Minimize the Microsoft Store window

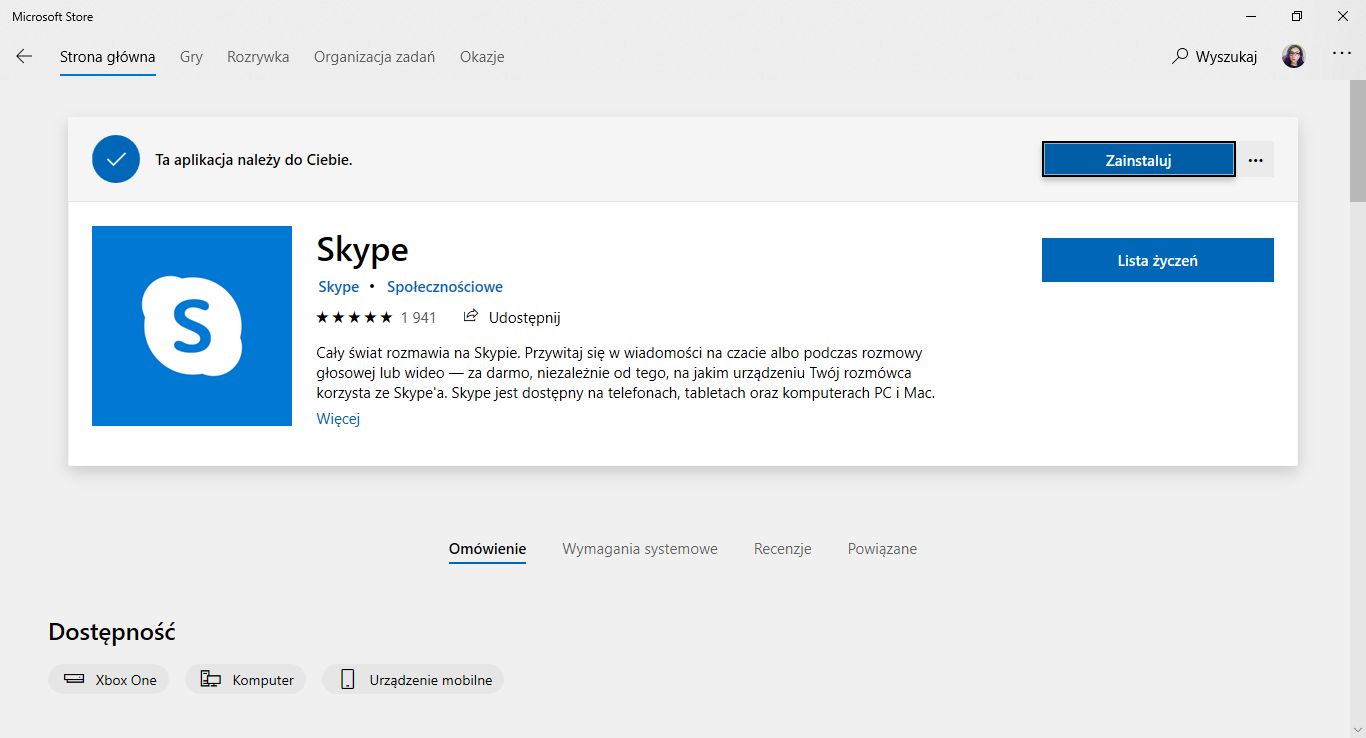click(x=1251, y=16)
